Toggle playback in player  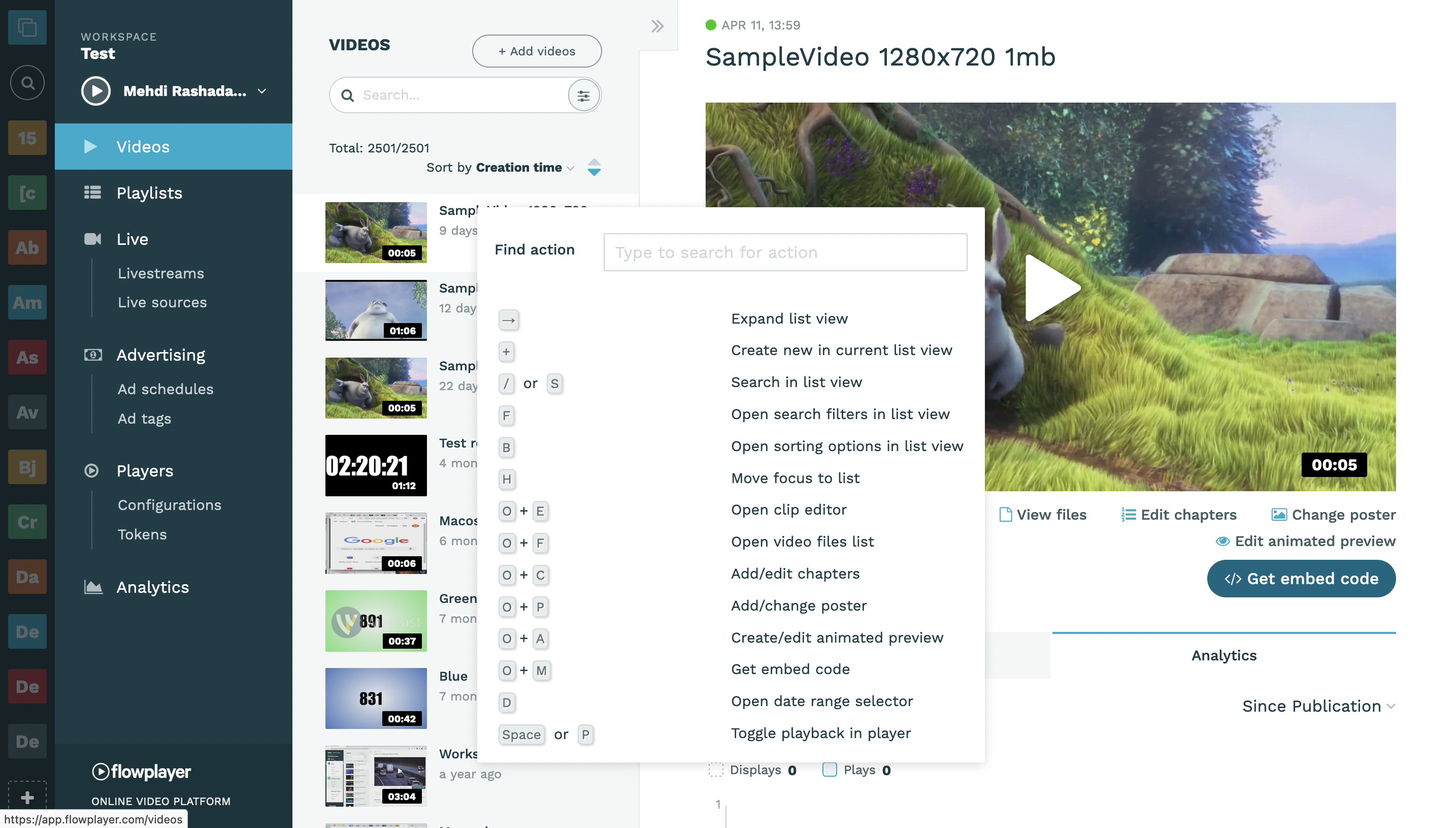820,733
